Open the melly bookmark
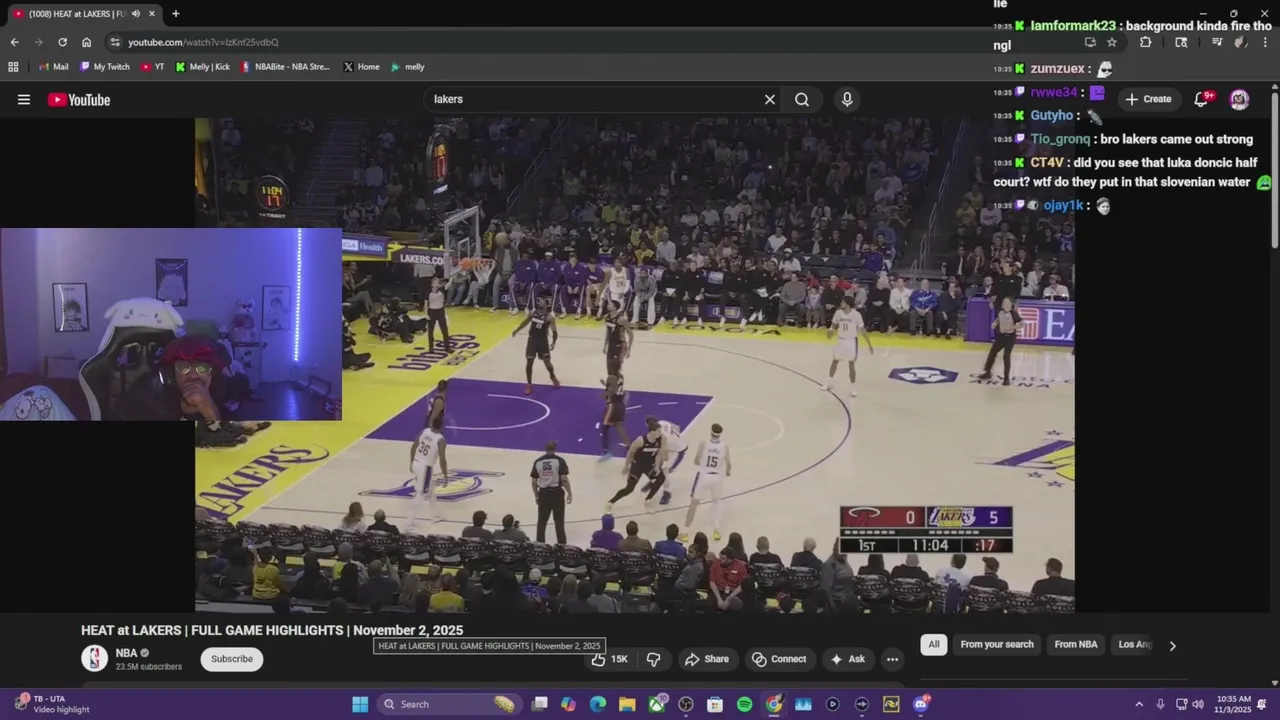1280x720 pixels. tap(407, 67)
